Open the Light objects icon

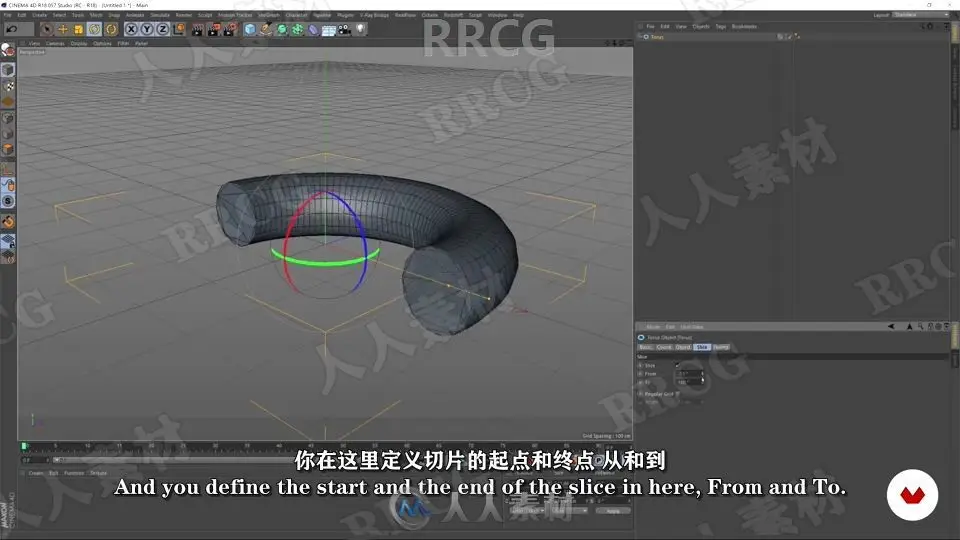pos(361,29)
